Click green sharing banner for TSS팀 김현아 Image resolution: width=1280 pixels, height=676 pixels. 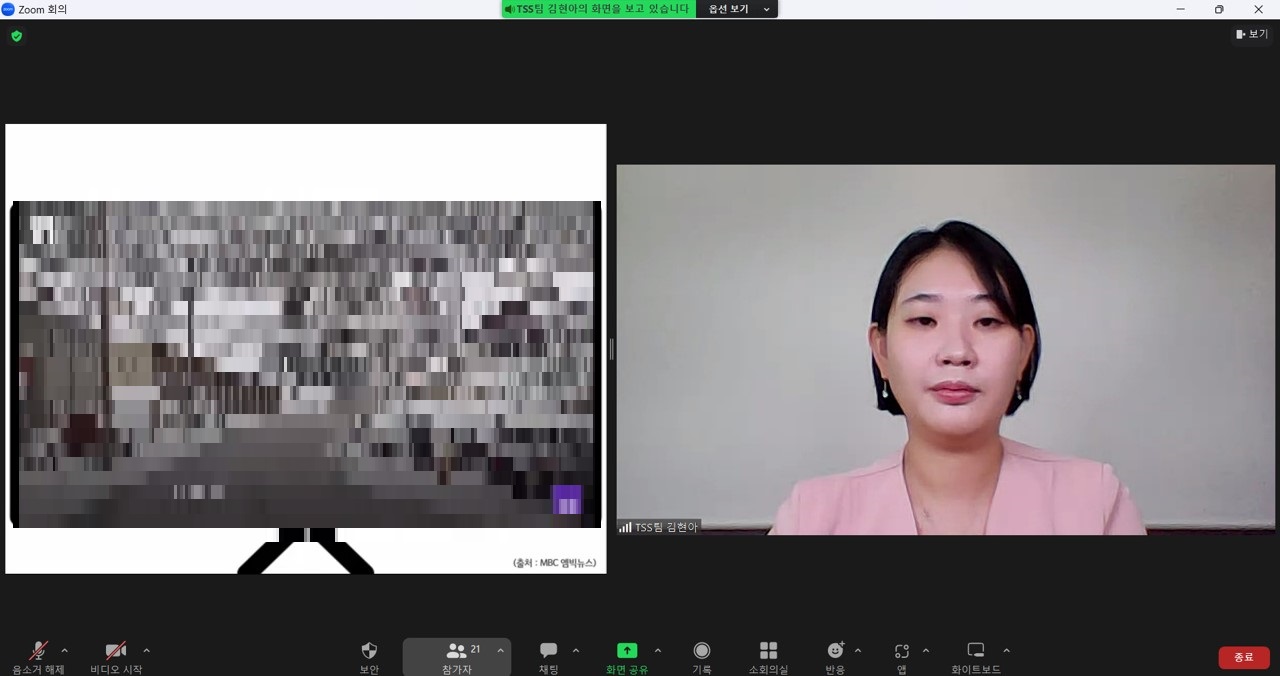click(598, 9)
